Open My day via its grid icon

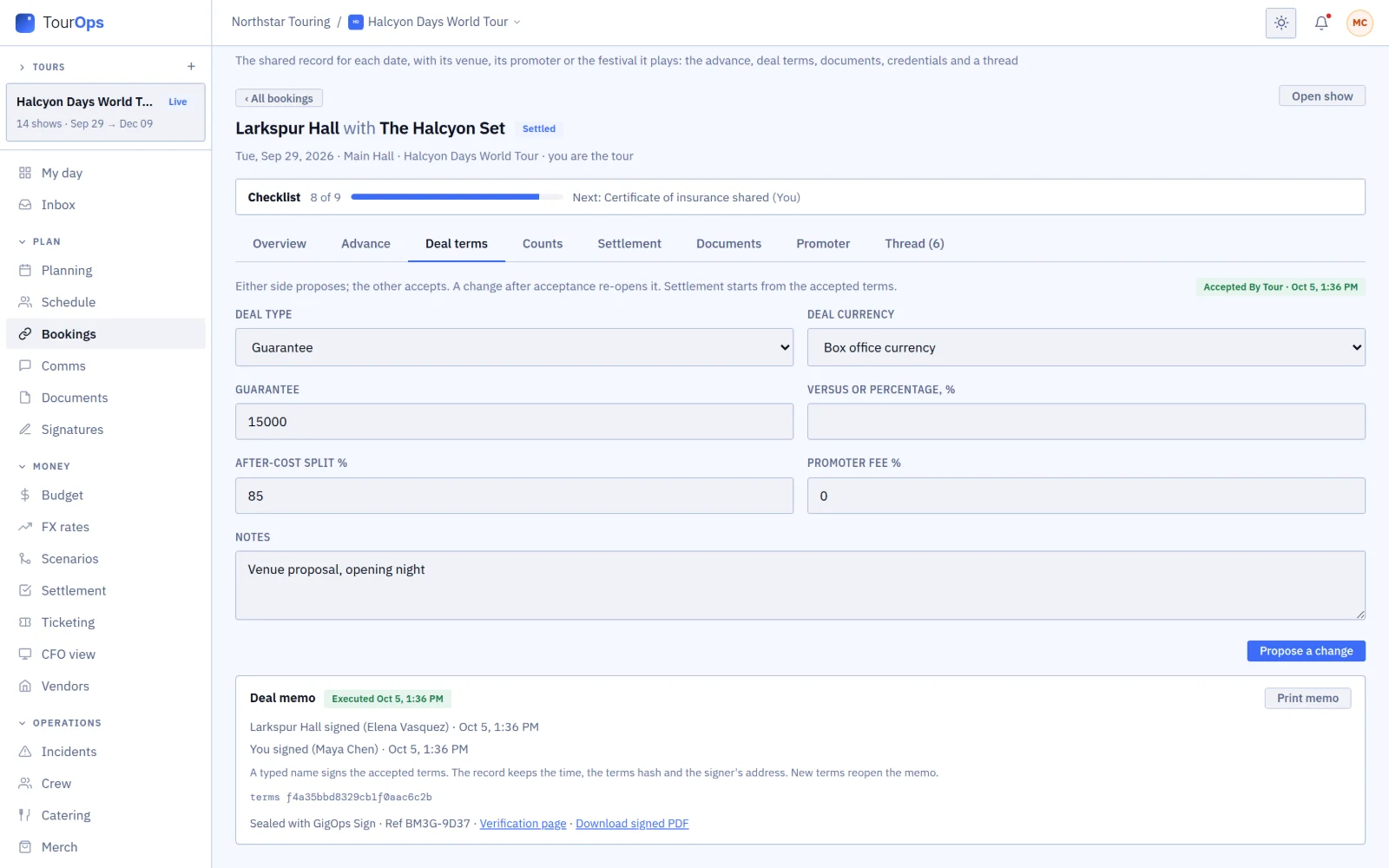pyautogui.click(x=25, y=173)
